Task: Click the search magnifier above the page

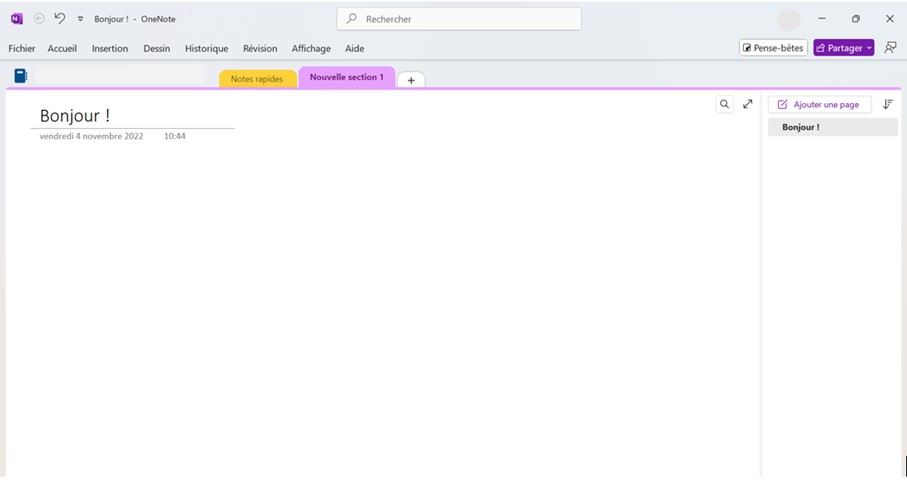Action: click(x=725, y=104)
